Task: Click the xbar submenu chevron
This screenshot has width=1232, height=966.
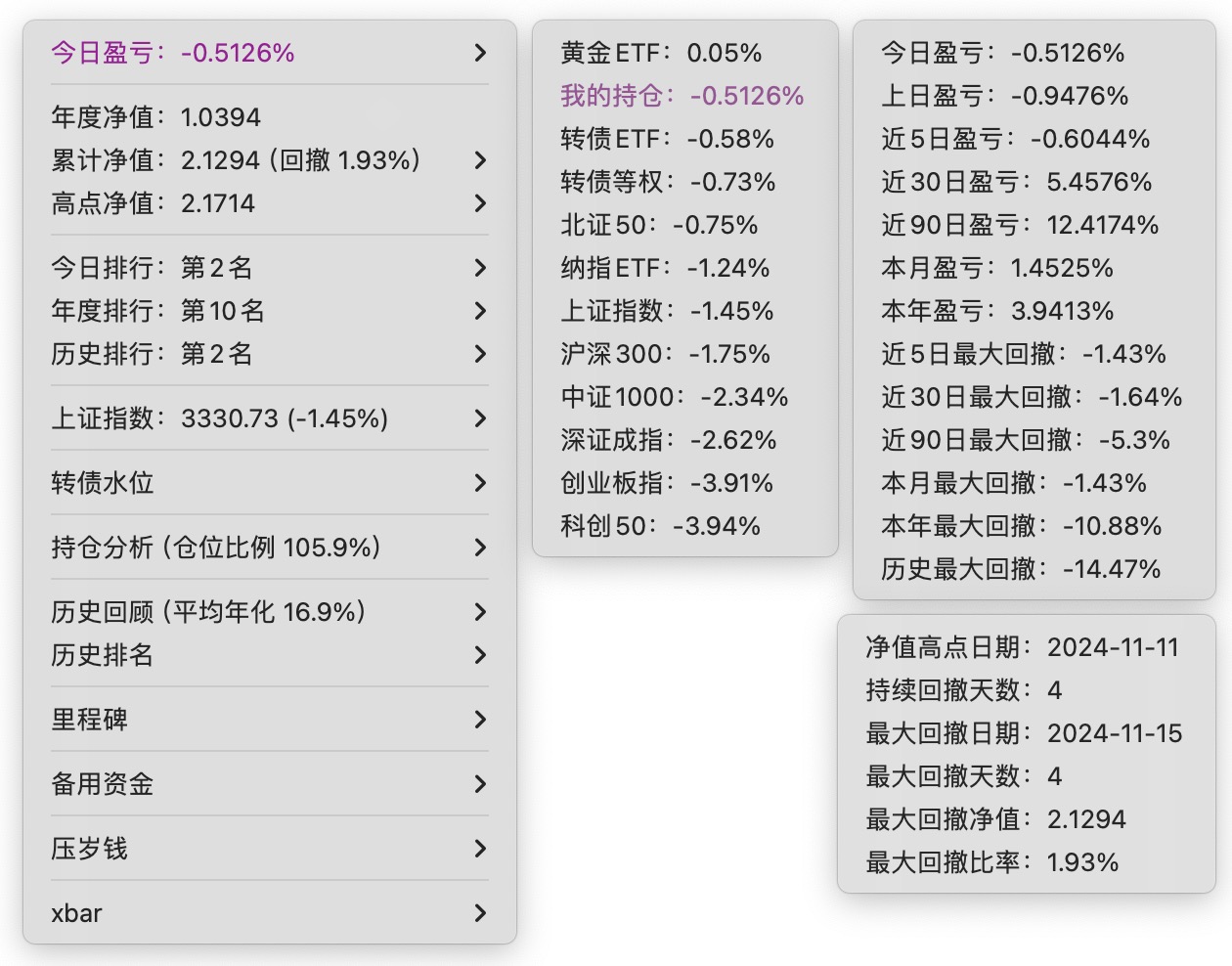Action: (479, 913)
